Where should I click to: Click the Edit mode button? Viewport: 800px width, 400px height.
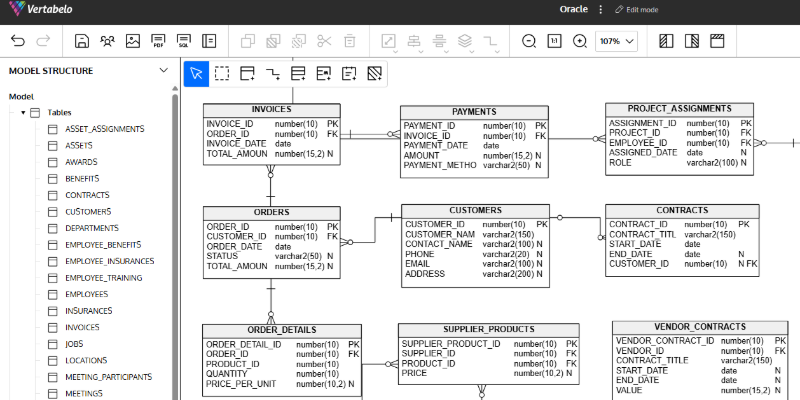coord(637,9)
